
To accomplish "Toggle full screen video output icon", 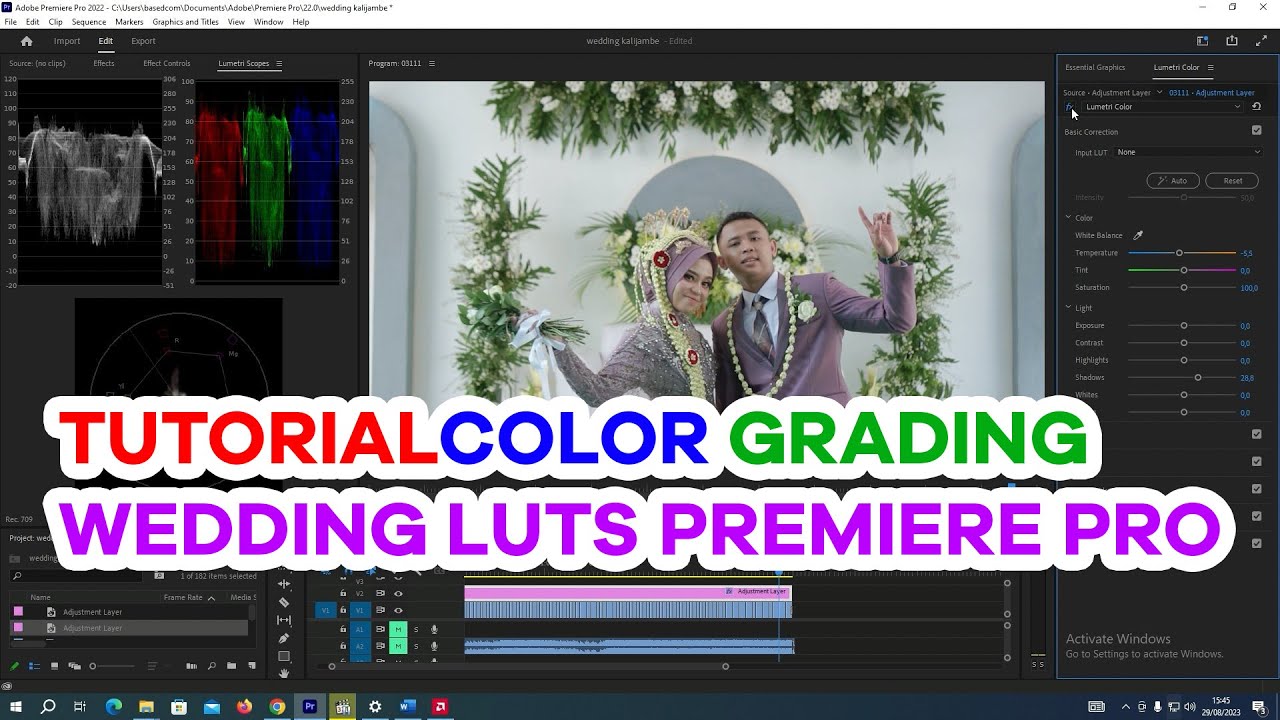I will (x=1260, y=41).
